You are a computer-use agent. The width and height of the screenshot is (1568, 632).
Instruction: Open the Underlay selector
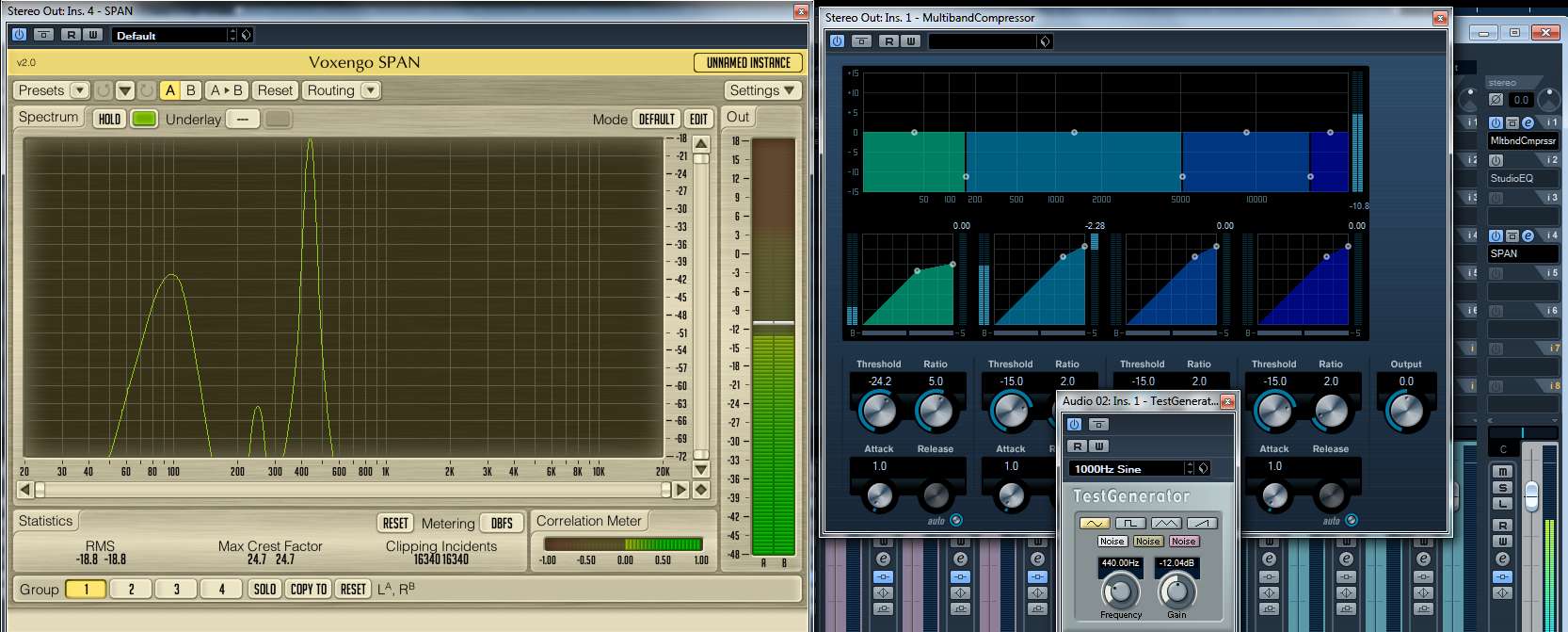pyautogui.click(x=242, y=120)
